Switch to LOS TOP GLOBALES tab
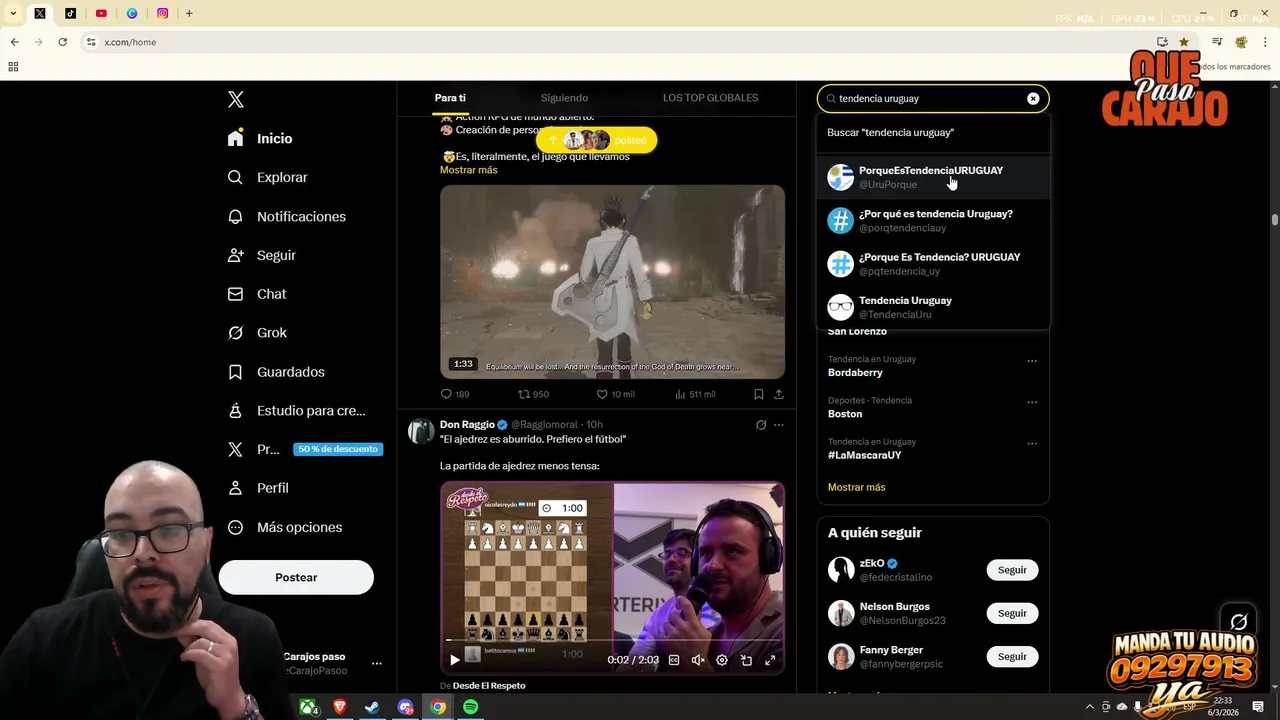Image resolution: width=1280 pixels, height=720 pixels. (x=710, y=98)
